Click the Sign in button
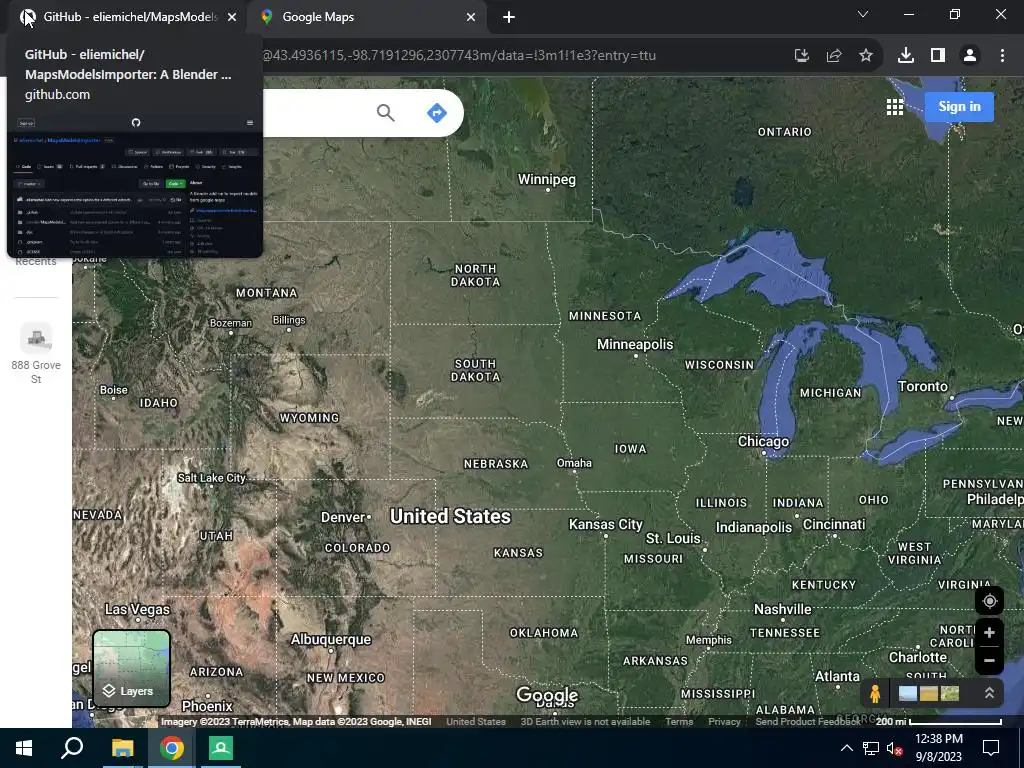 959,106
